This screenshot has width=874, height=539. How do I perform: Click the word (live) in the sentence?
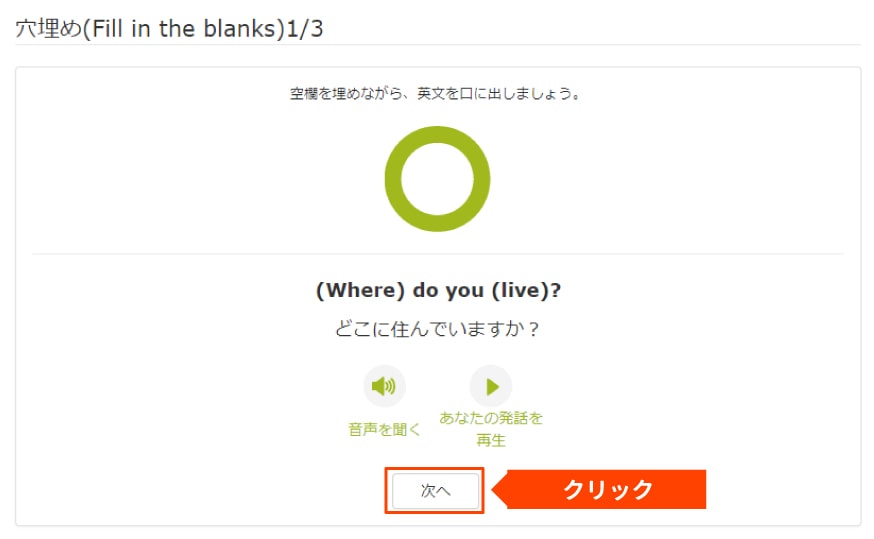(519, 290)
